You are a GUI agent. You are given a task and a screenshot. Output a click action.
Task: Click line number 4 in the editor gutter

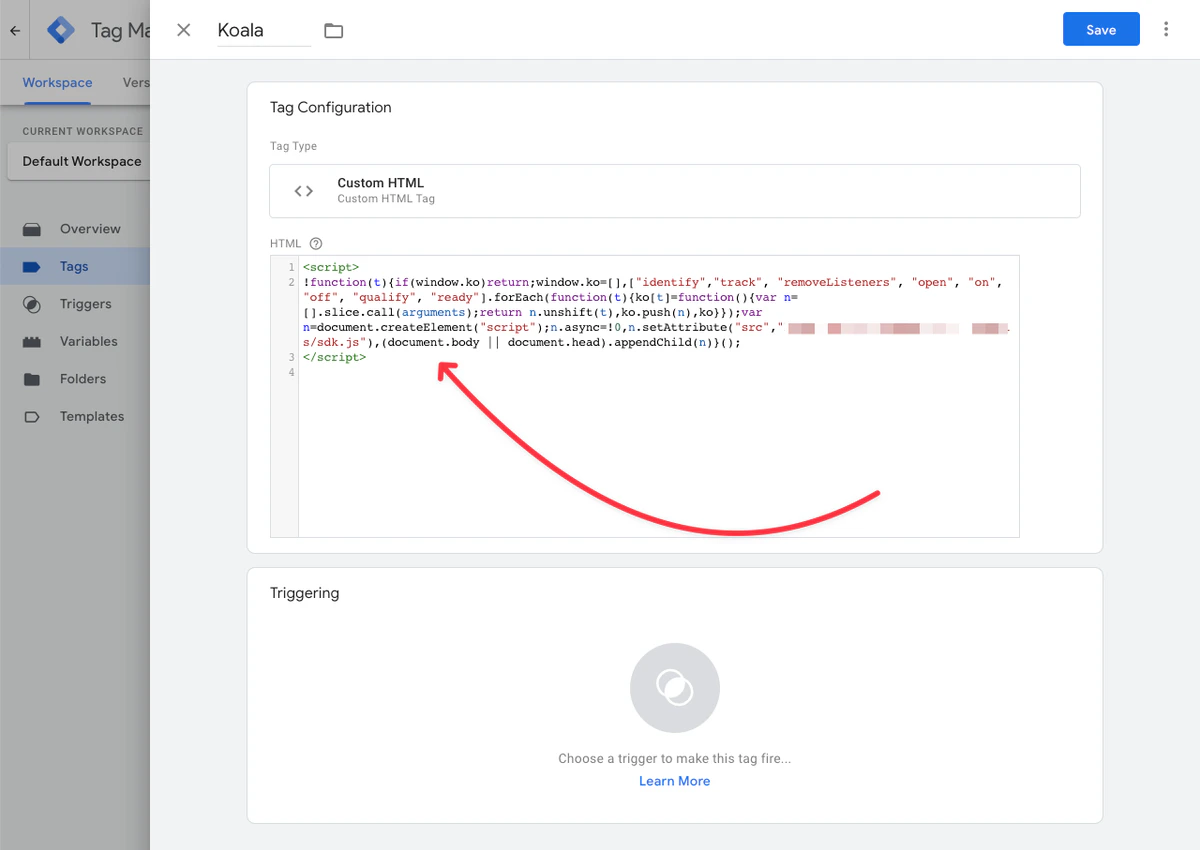coord(291,372)
